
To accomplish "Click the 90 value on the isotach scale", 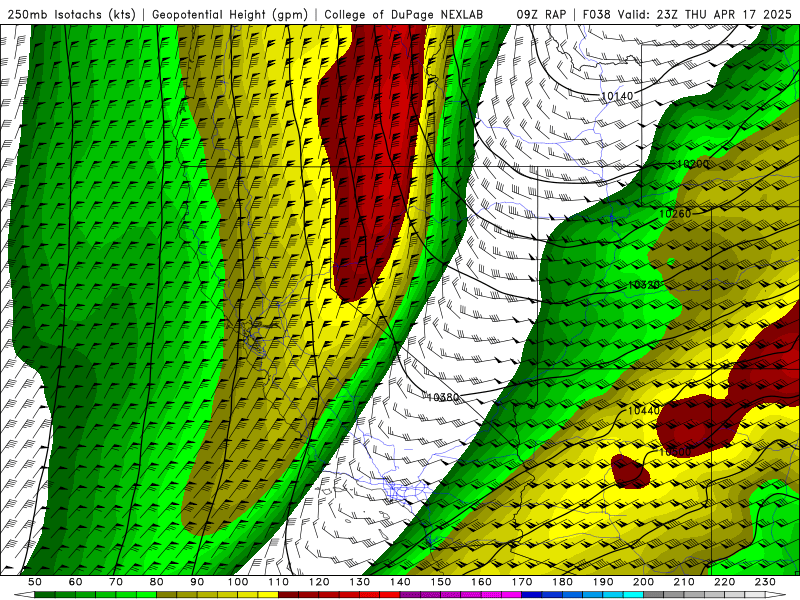I will click(197, 582).
